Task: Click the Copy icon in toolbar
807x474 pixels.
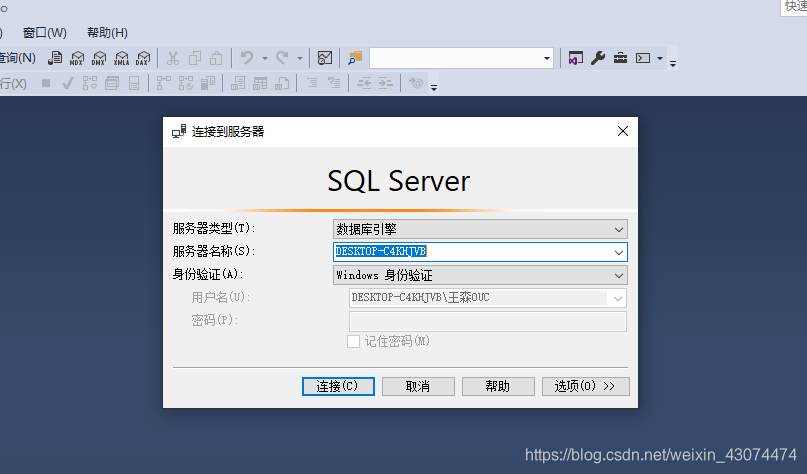Action: coord(195,58)
